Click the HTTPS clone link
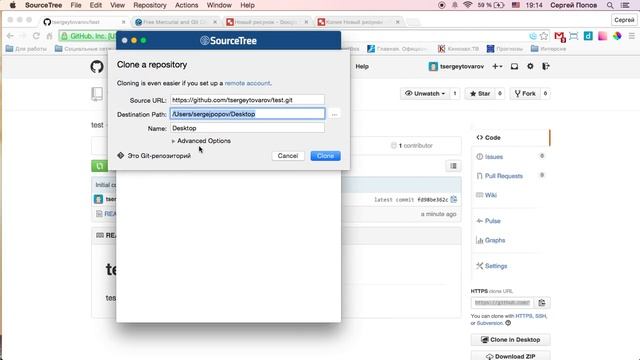The height and width of the screenshot is (360, 640). click(x=524, y=316)
